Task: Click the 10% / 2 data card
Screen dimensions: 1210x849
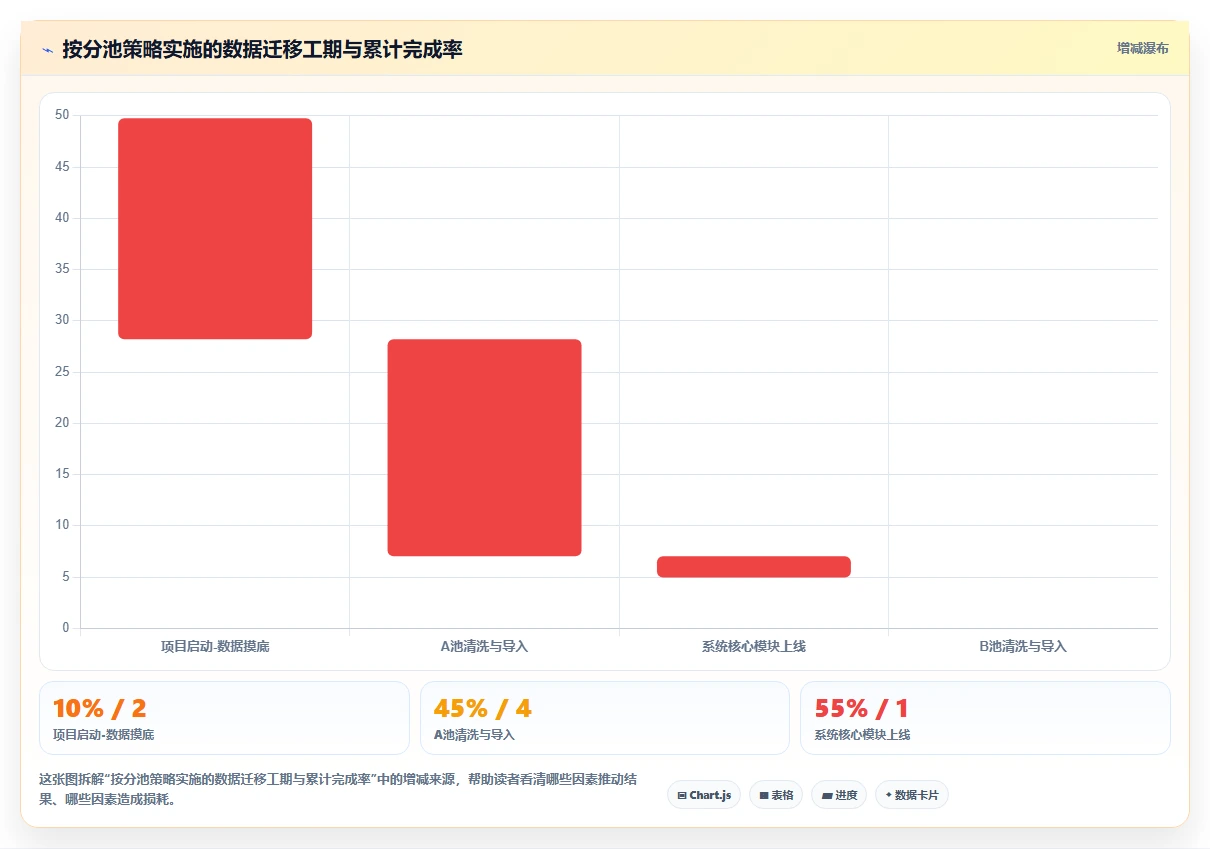Action: pyautogui.click(x=224, y=718)
